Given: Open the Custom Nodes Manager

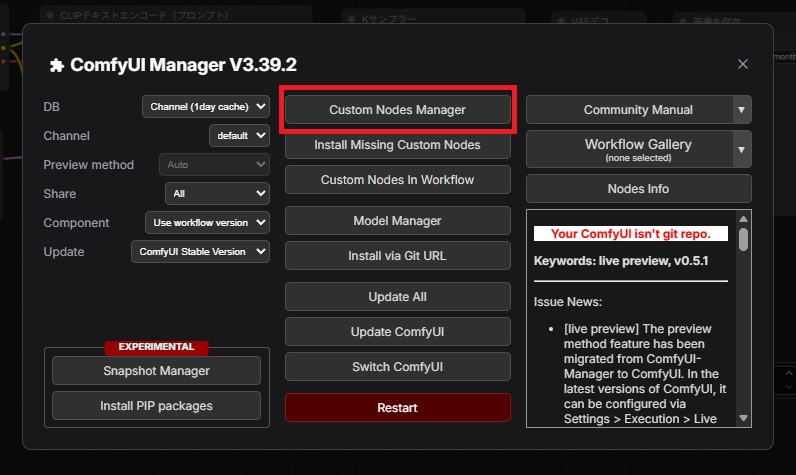Looking at the screenshot, I should [397, 110].
